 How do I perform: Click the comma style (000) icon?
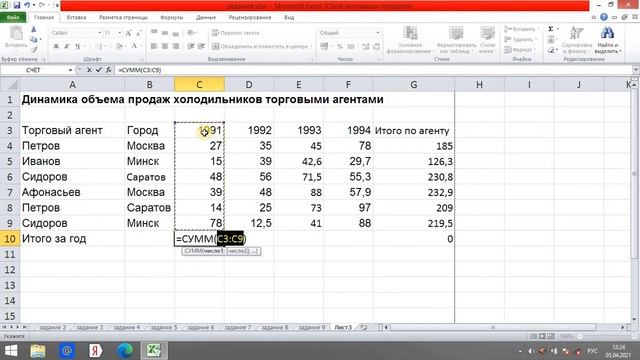click(x=351, y=47)
